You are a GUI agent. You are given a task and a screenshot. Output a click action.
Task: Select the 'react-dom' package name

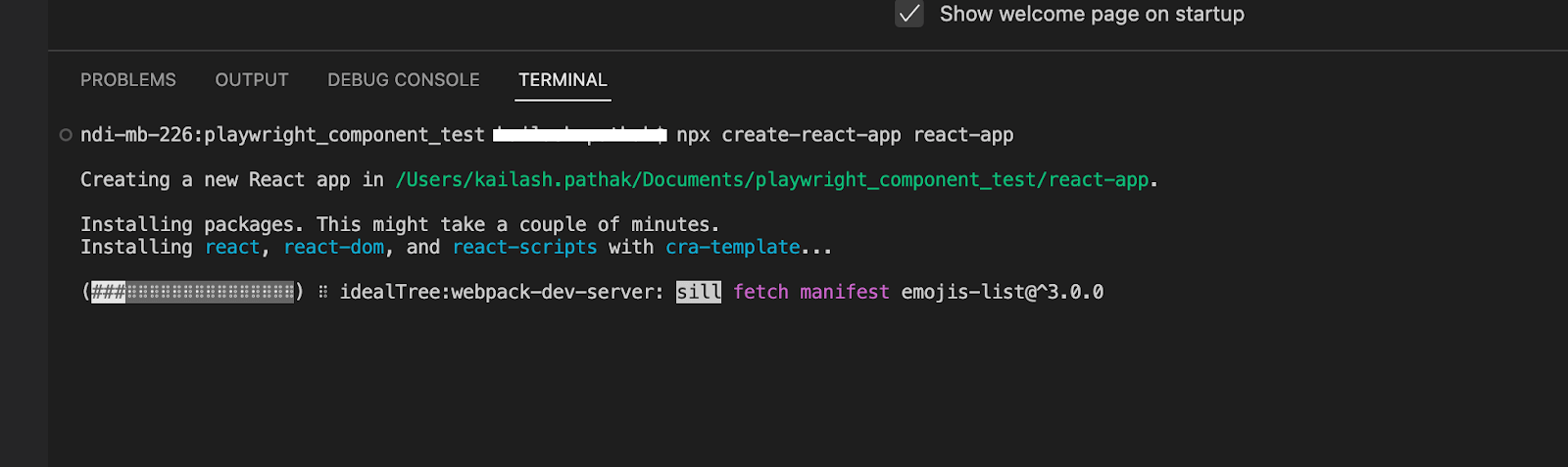click(x=334, y=248)
